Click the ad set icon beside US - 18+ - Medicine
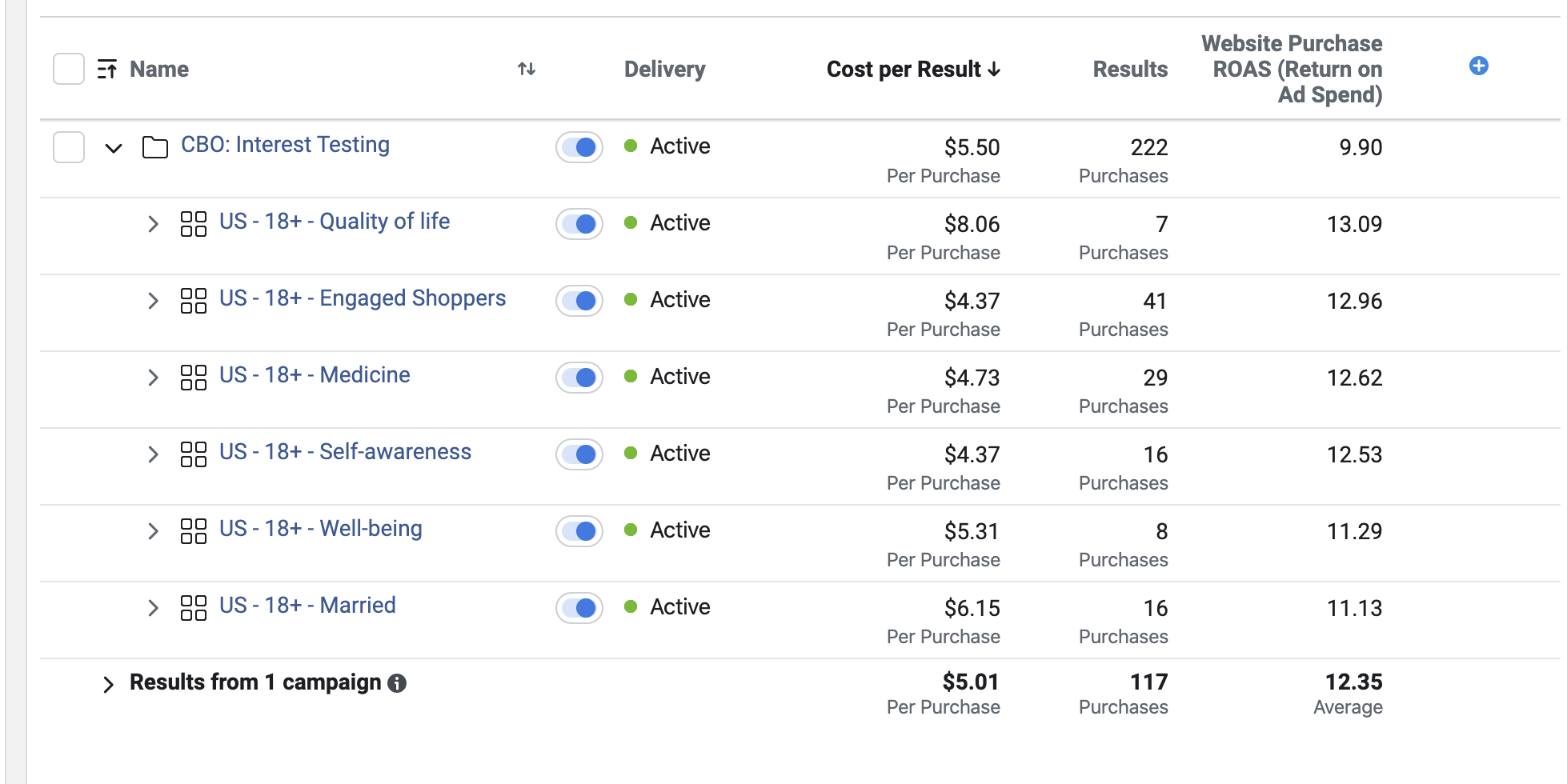The image size is (1567, 784). click(x=193, y=377)
